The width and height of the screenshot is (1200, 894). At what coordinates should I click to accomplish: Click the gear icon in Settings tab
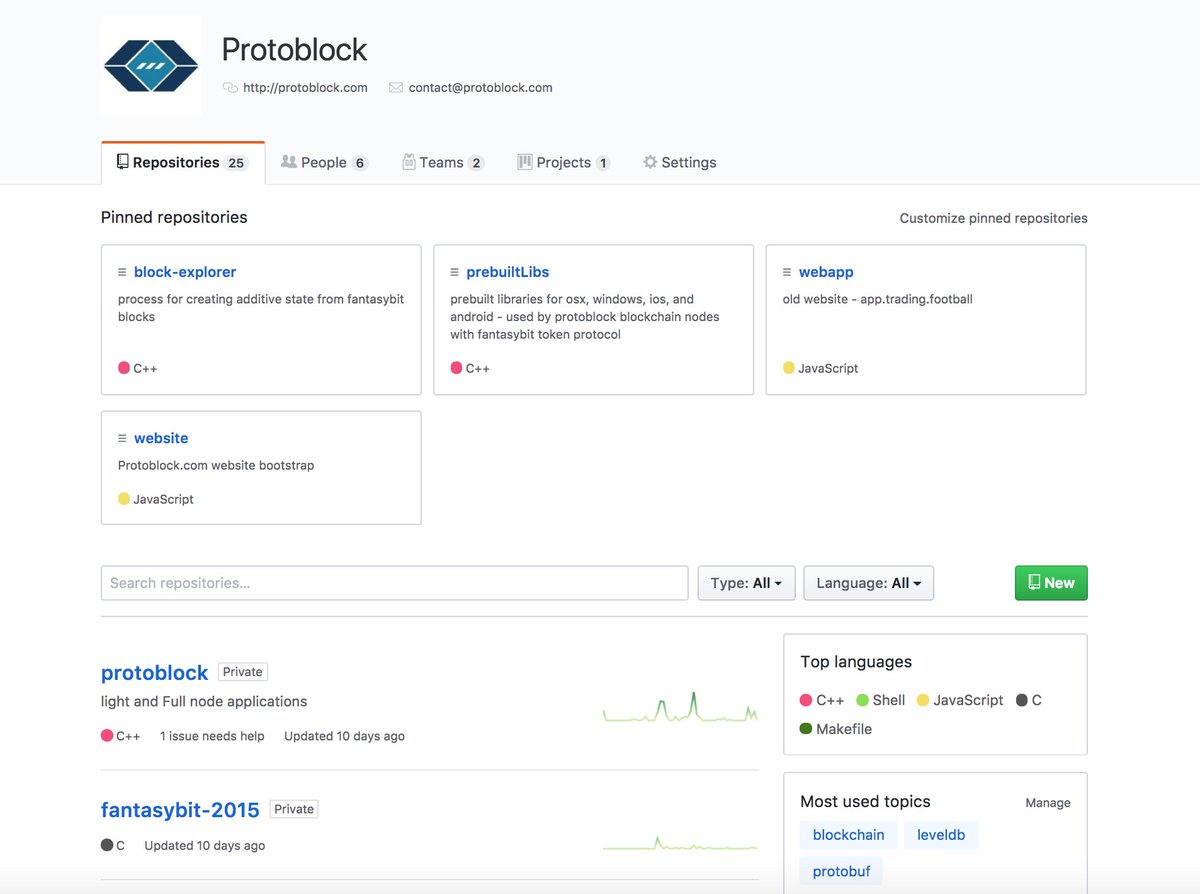coord(650,162)
